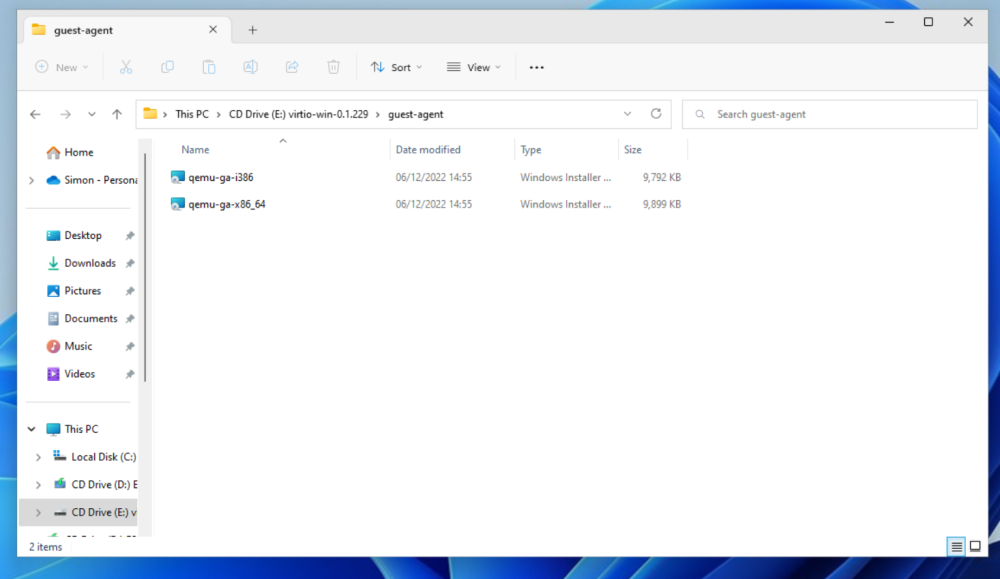The width and height of the screenshot is (1000, 579).
Task: Unpin Downloads using its pin icon
Action: pyautogui.click(x=130, y=263)
